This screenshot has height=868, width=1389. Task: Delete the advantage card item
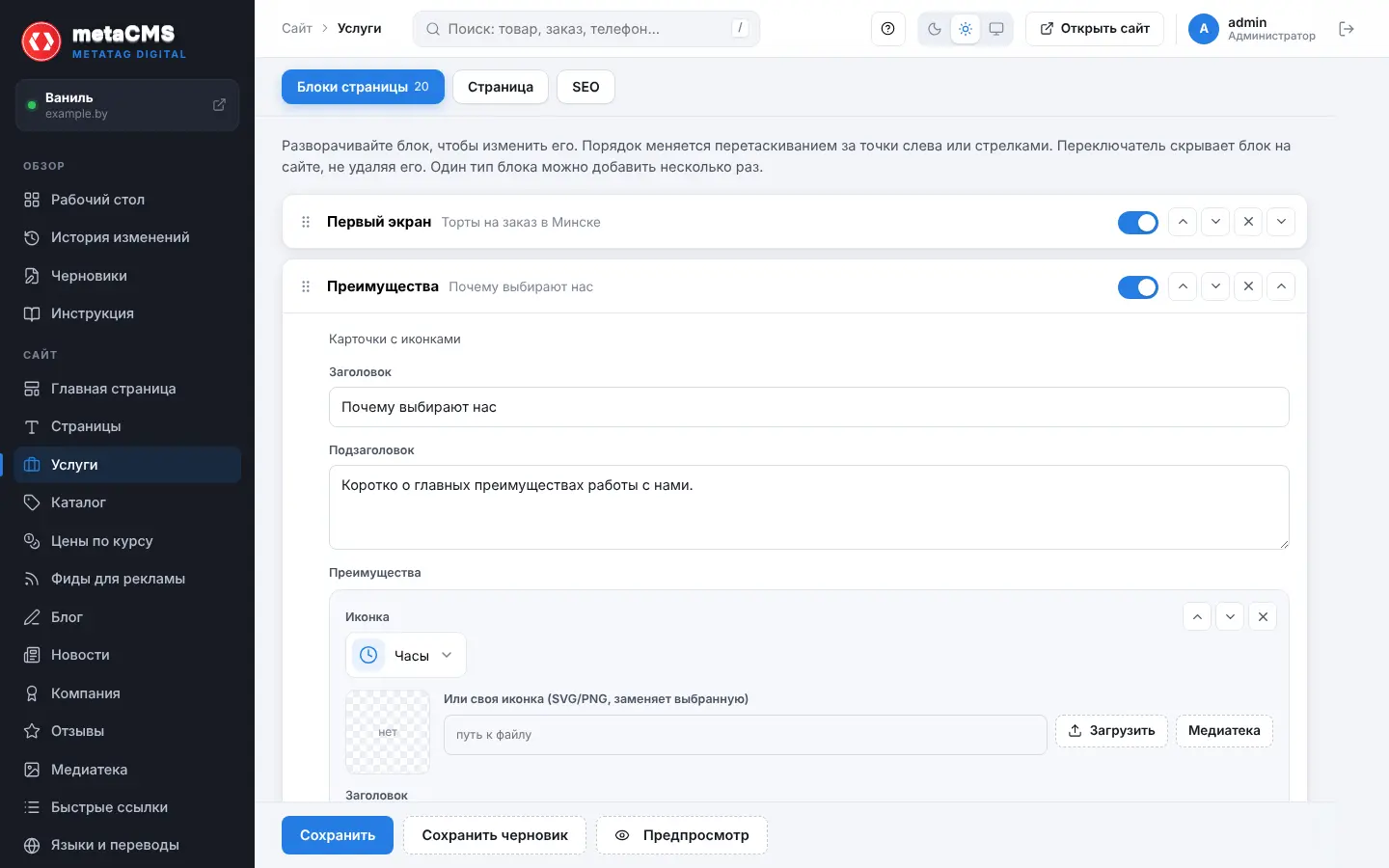tap(1263, 617)
